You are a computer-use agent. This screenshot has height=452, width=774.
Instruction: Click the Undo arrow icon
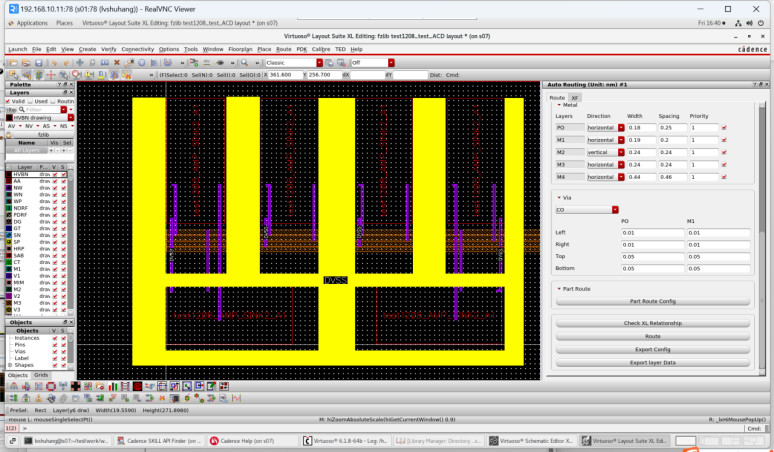click(x=54, y=63)
